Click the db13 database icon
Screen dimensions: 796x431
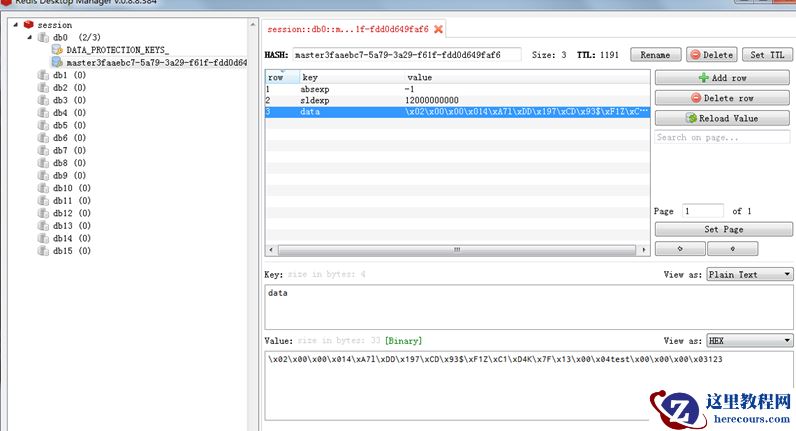click(x=43, y=225)
